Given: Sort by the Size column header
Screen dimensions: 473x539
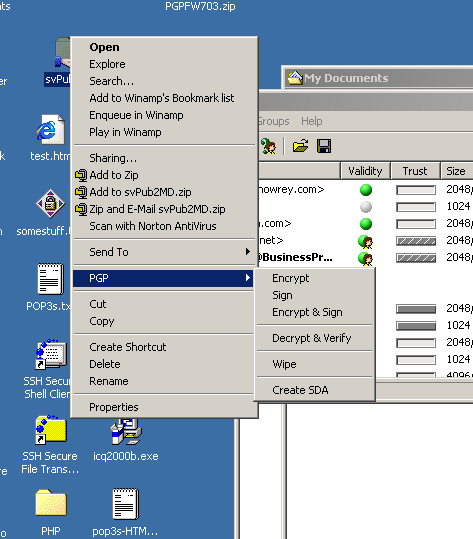Looking at the screenshot, I should [456, 171].
